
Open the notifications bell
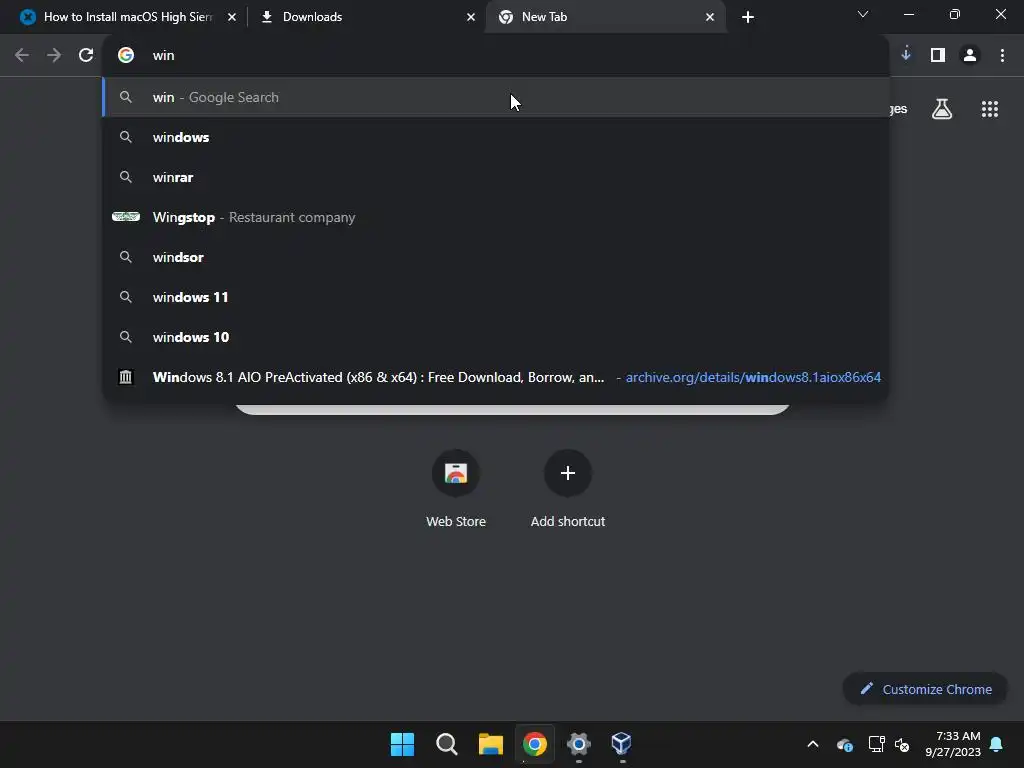click(x=997, y=744)
